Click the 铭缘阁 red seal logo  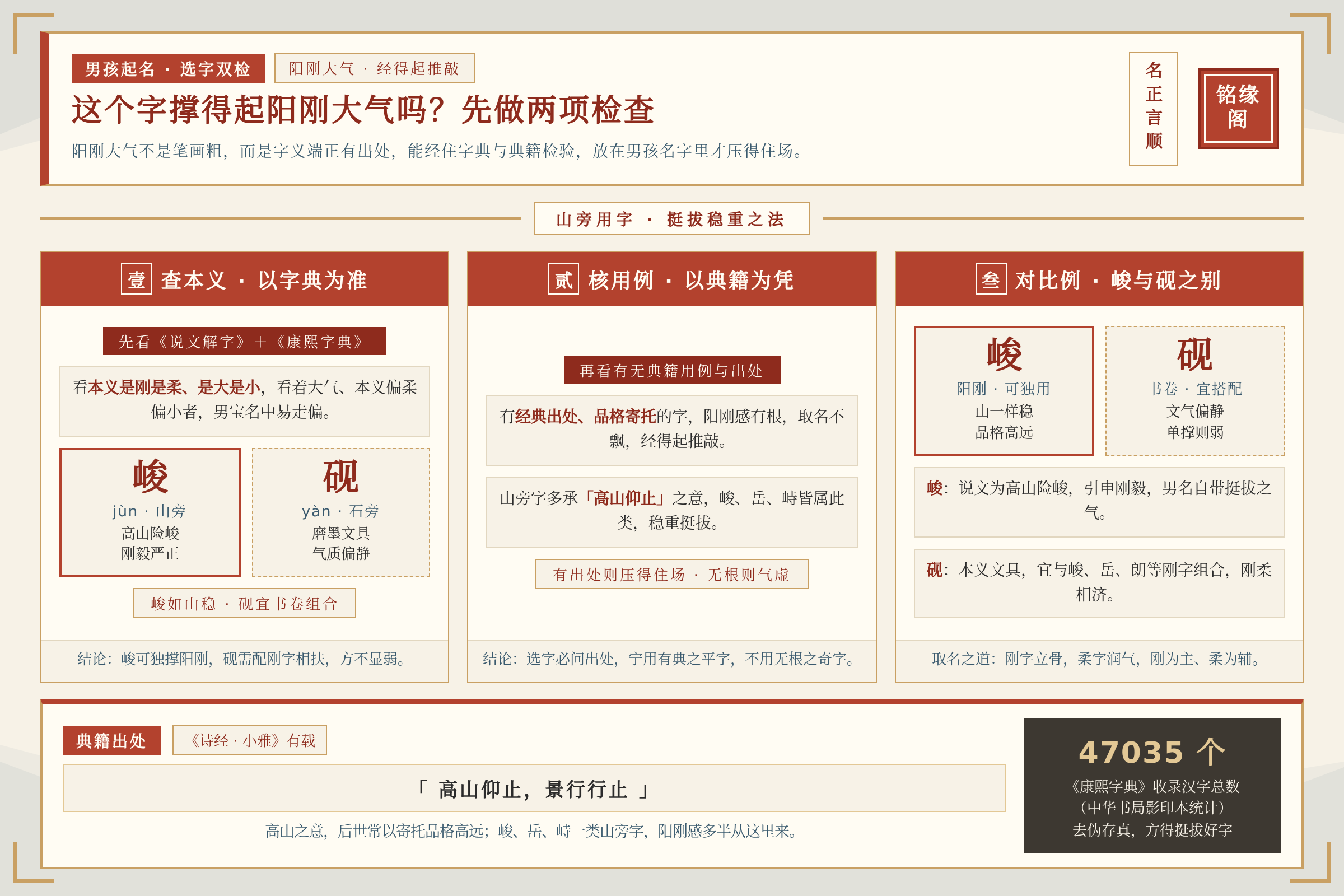click(1238, 109)
